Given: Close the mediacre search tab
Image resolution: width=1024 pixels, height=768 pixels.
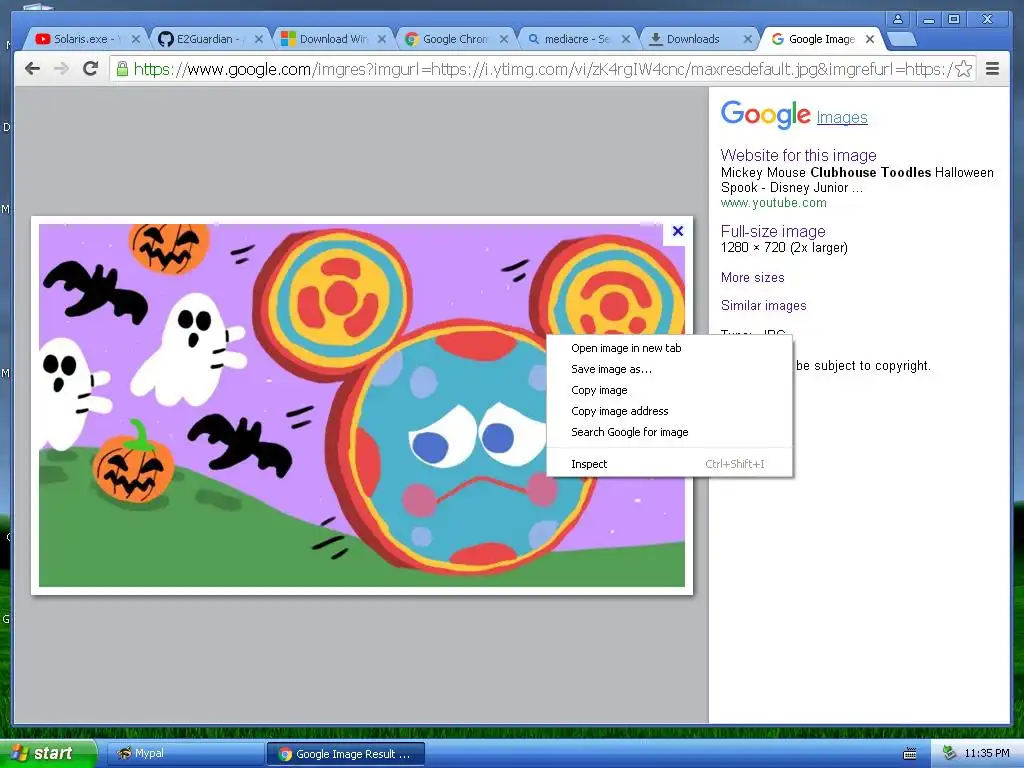Looking at the screenshot, I should click(626, 39).
